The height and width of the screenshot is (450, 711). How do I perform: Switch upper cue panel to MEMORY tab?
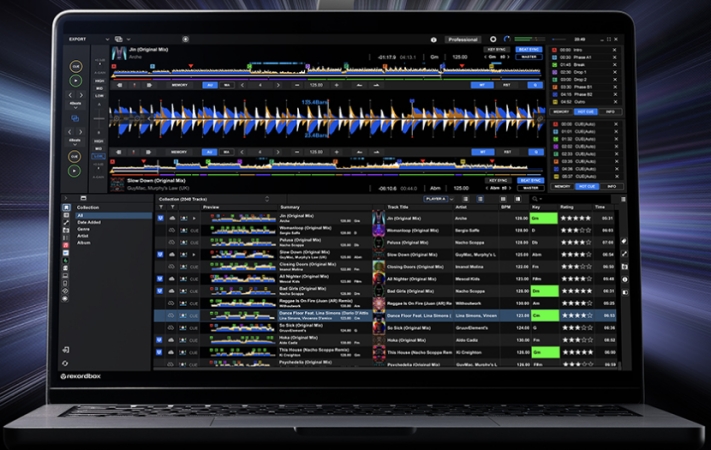(561, 112)
